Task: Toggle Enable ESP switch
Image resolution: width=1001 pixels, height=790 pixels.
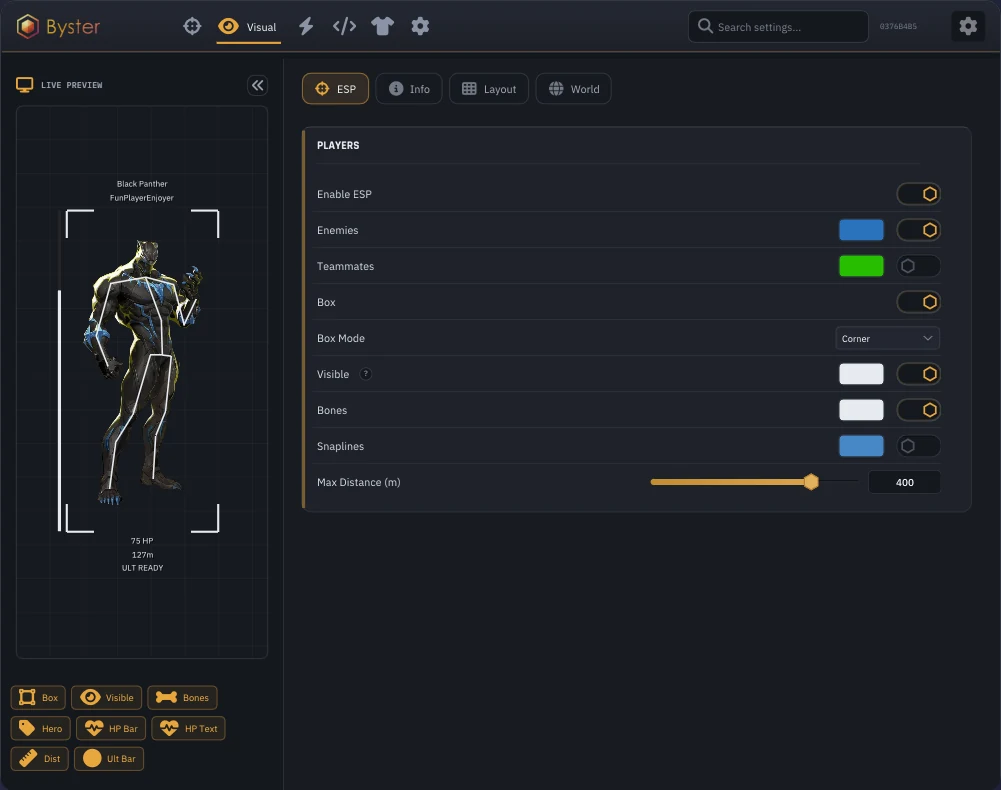Action: pos(919,194)
